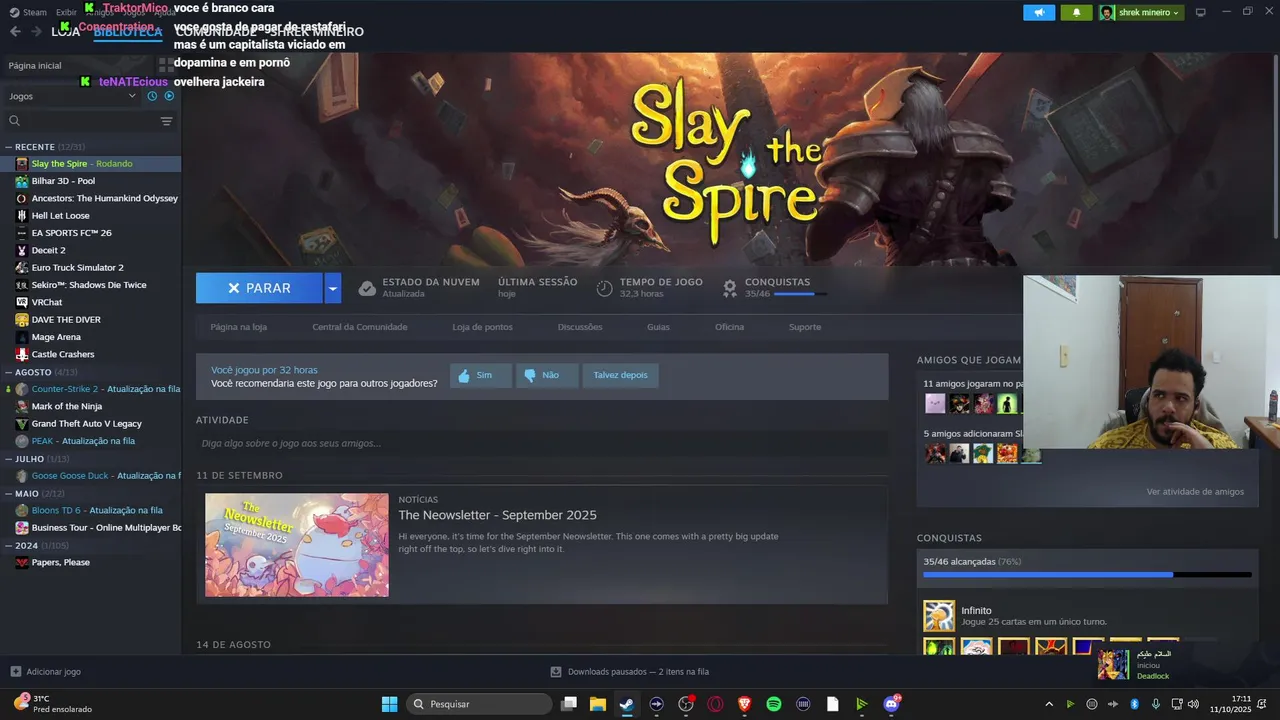Screen dimensions: 1280x720
Task: Select Papers, Please in library
Action: 60,562
